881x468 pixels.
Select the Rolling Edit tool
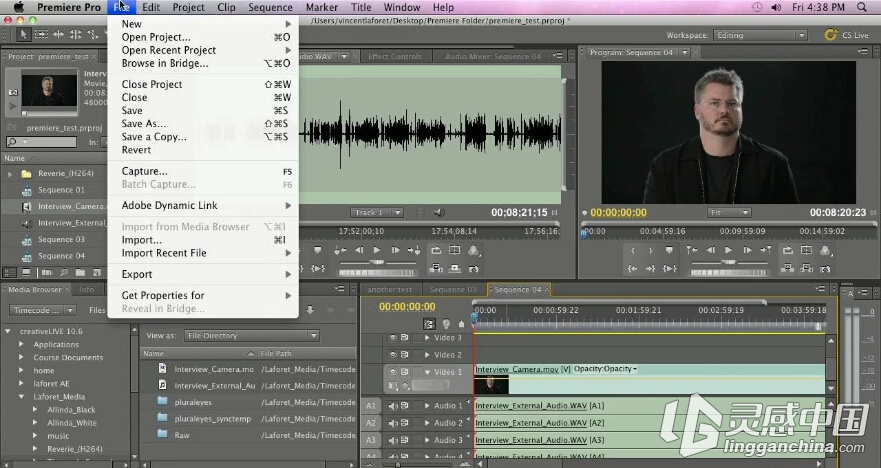point(76,34)
